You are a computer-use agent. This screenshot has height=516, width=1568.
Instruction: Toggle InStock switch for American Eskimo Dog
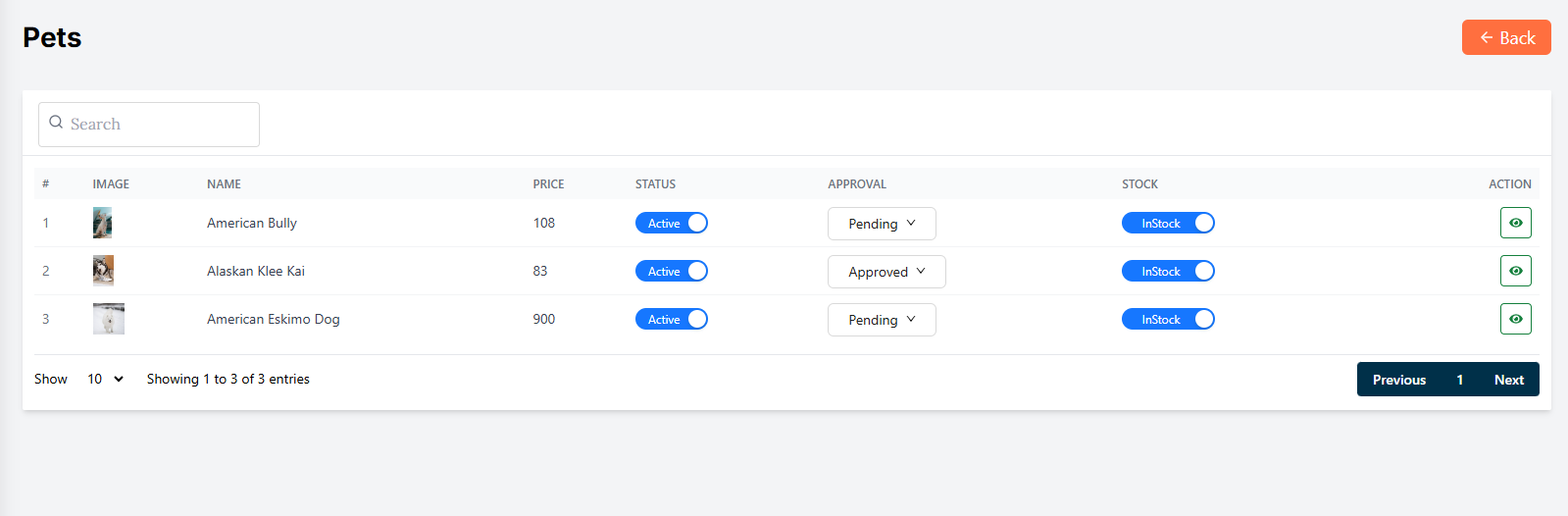(1168, 319)
